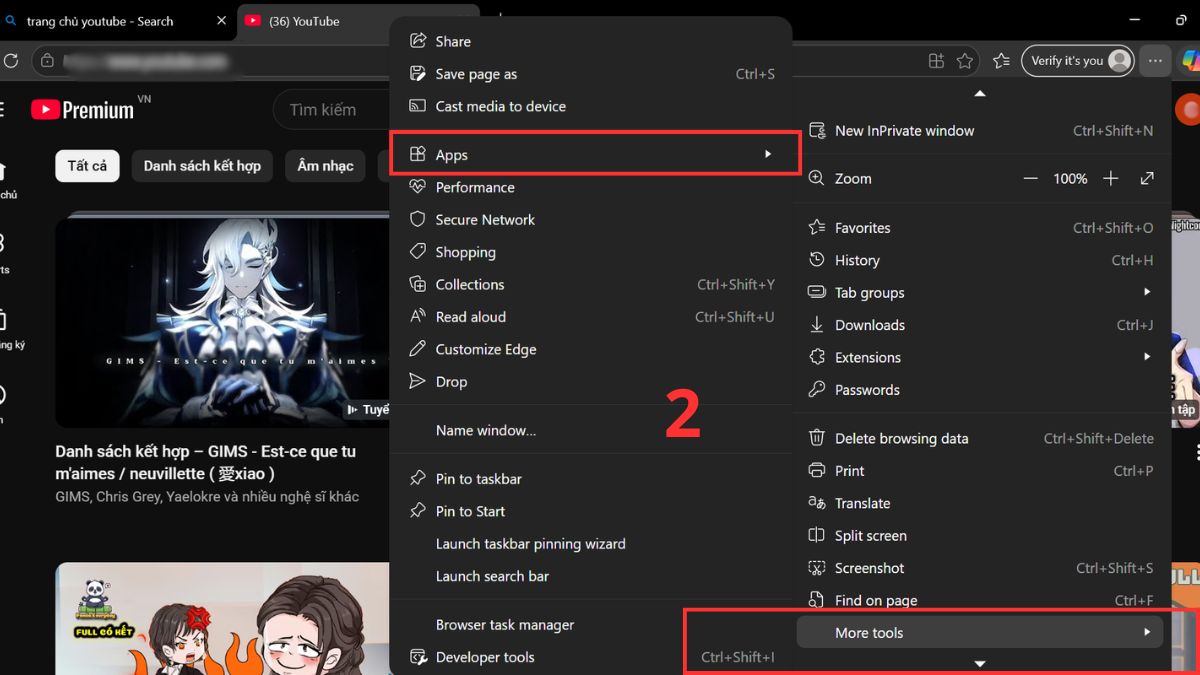Screen dimensions: 1200x675
Task: Click the Screenshot icon
Action: 817,568
